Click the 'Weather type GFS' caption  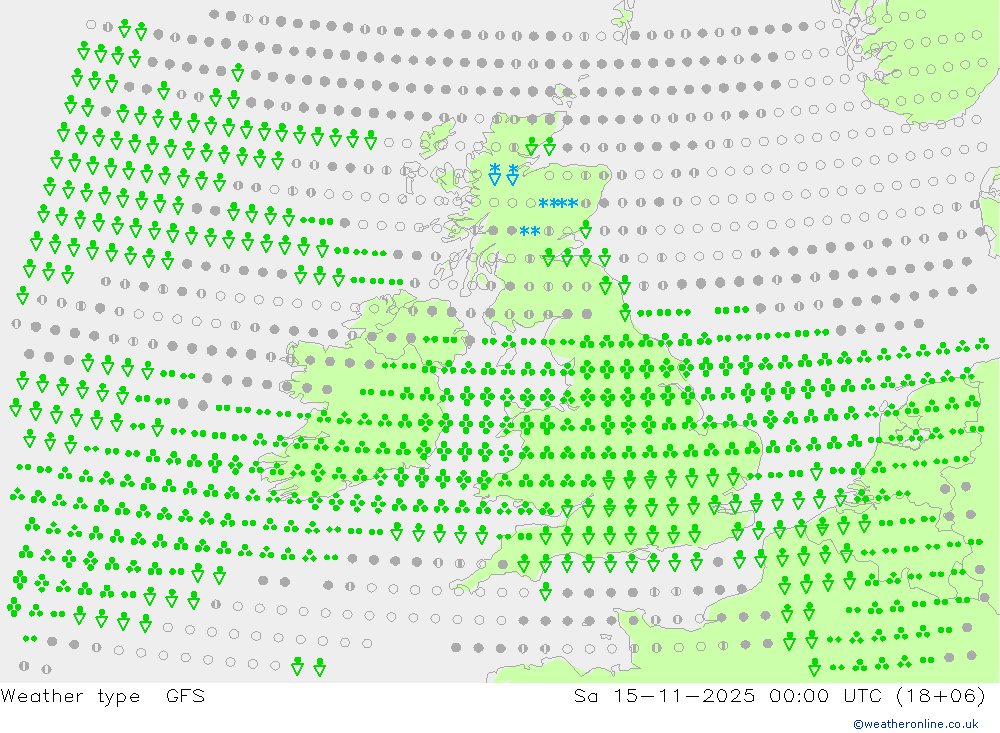(103, 696)
